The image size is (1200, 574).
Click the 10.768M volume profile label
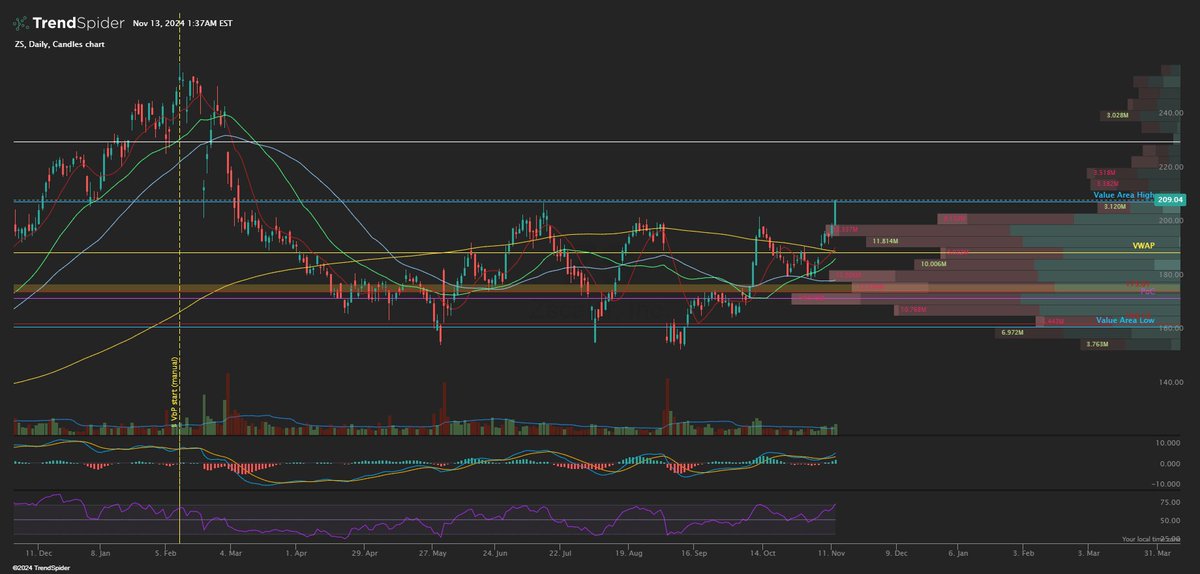912,310
